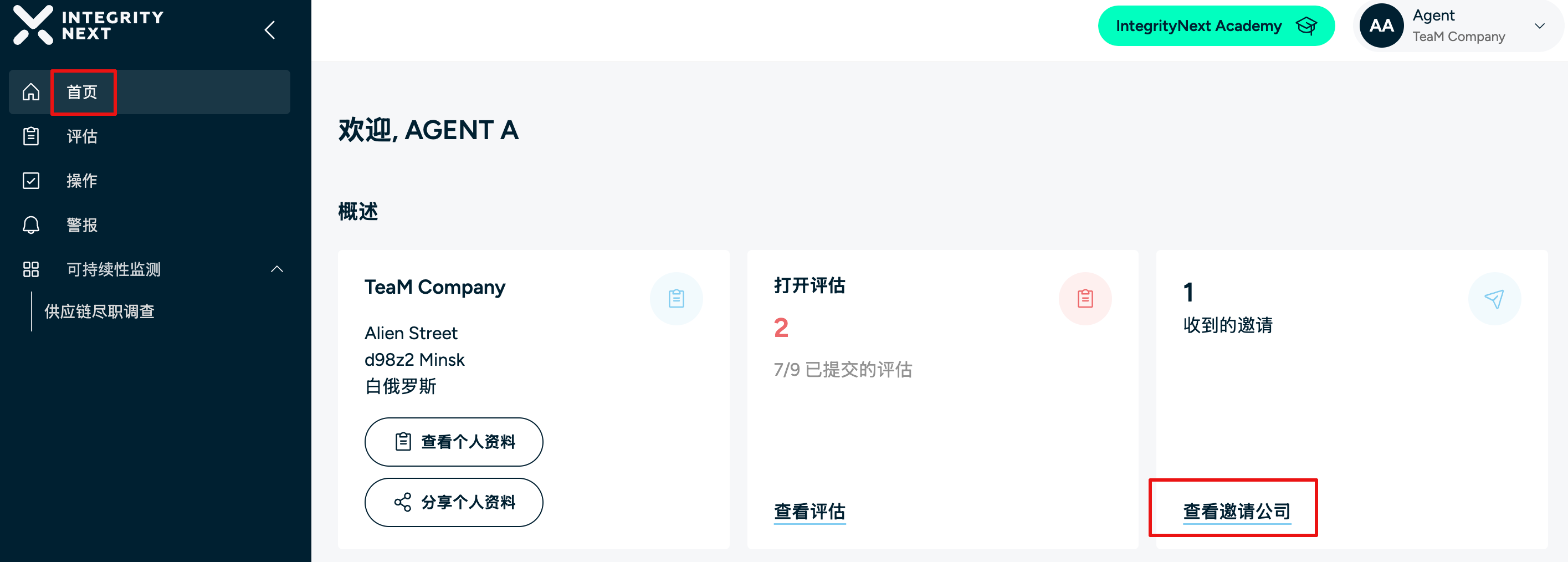Viewport: 1568px width, 562px height.
Task: Open 供应链尽职调查 submenu item
Action: pos(99,311)
